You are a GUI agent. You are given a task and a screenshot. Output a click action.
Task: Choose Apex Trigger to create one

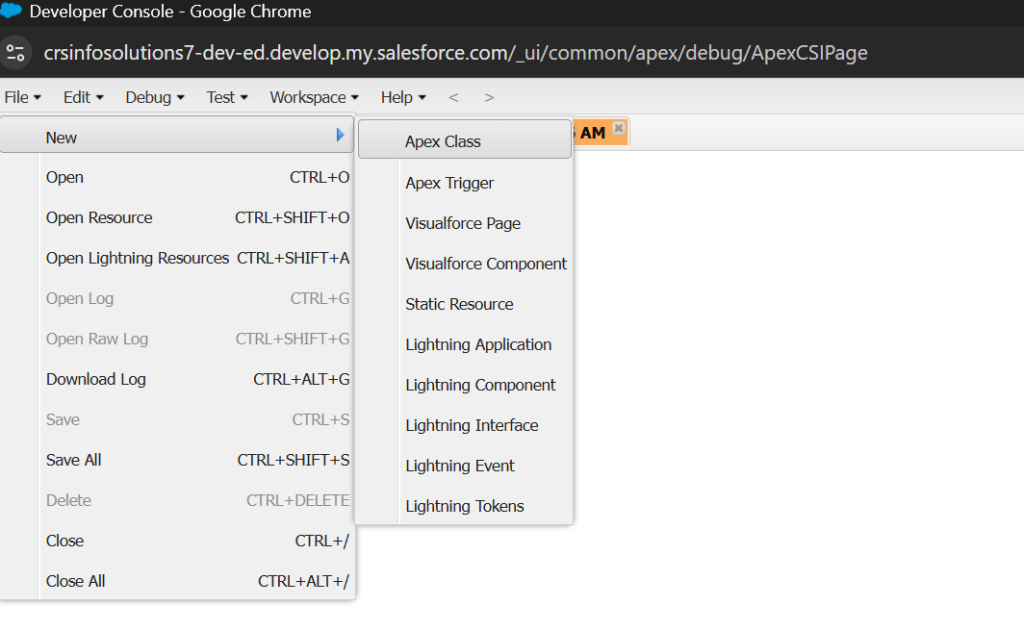tap(448, 183)
